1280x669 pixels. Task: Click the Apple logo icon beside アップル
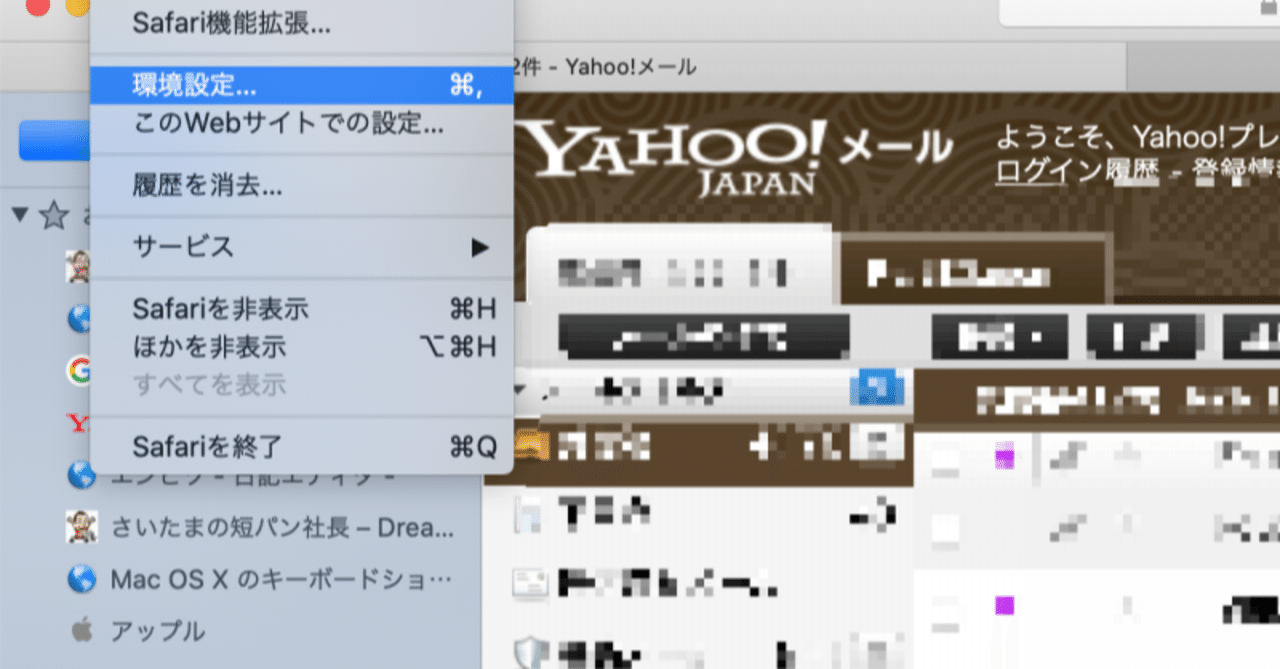pyautogui.click(x=81, y=630)
